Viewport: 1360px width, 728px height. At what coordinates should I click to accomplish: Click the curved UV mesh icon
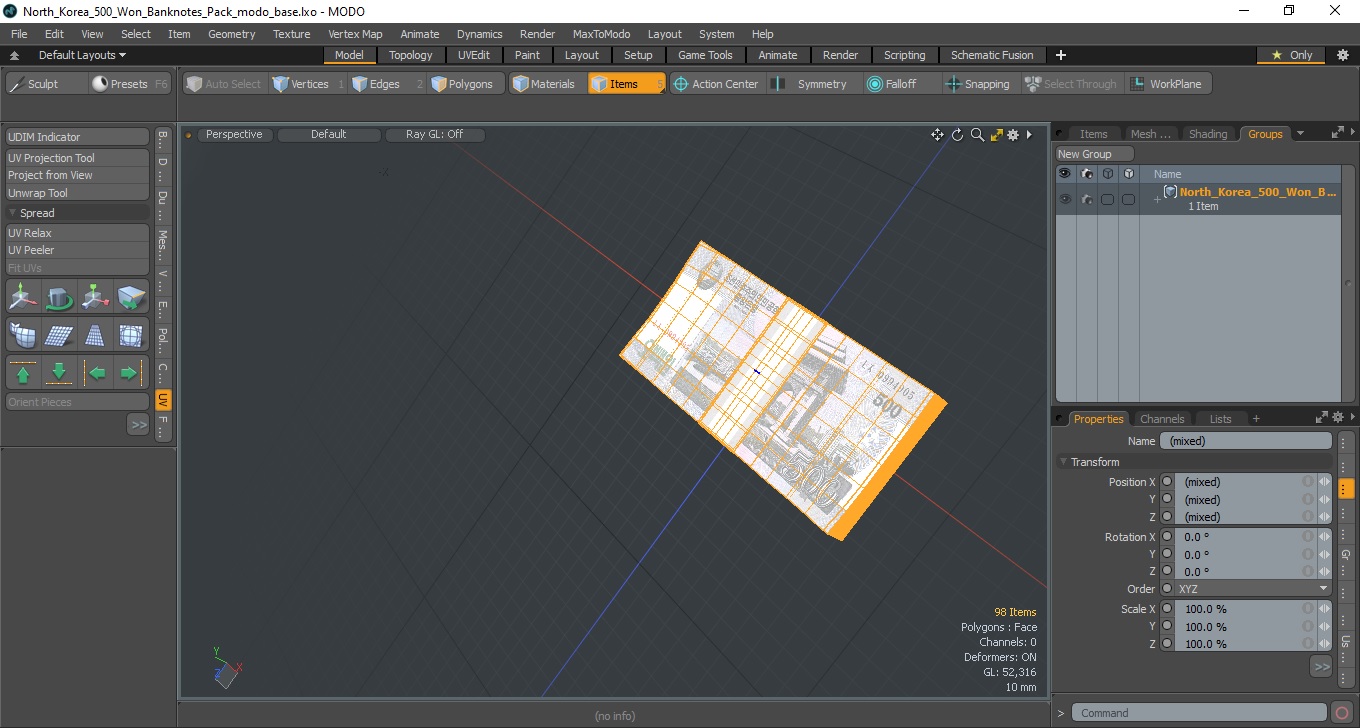point(24,335)
